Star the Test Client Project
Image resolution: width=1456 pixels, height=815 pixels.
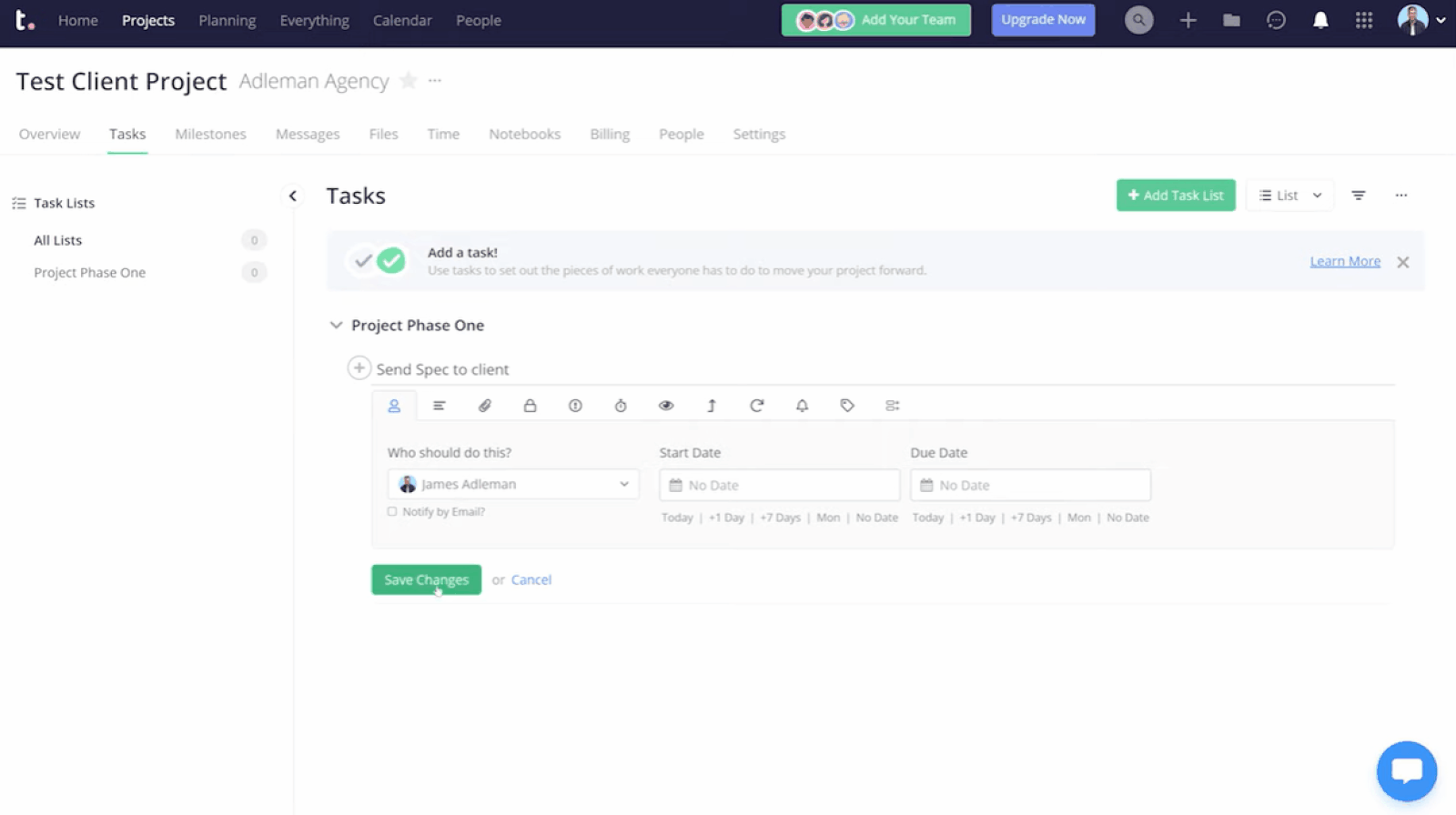pos(409,81)
